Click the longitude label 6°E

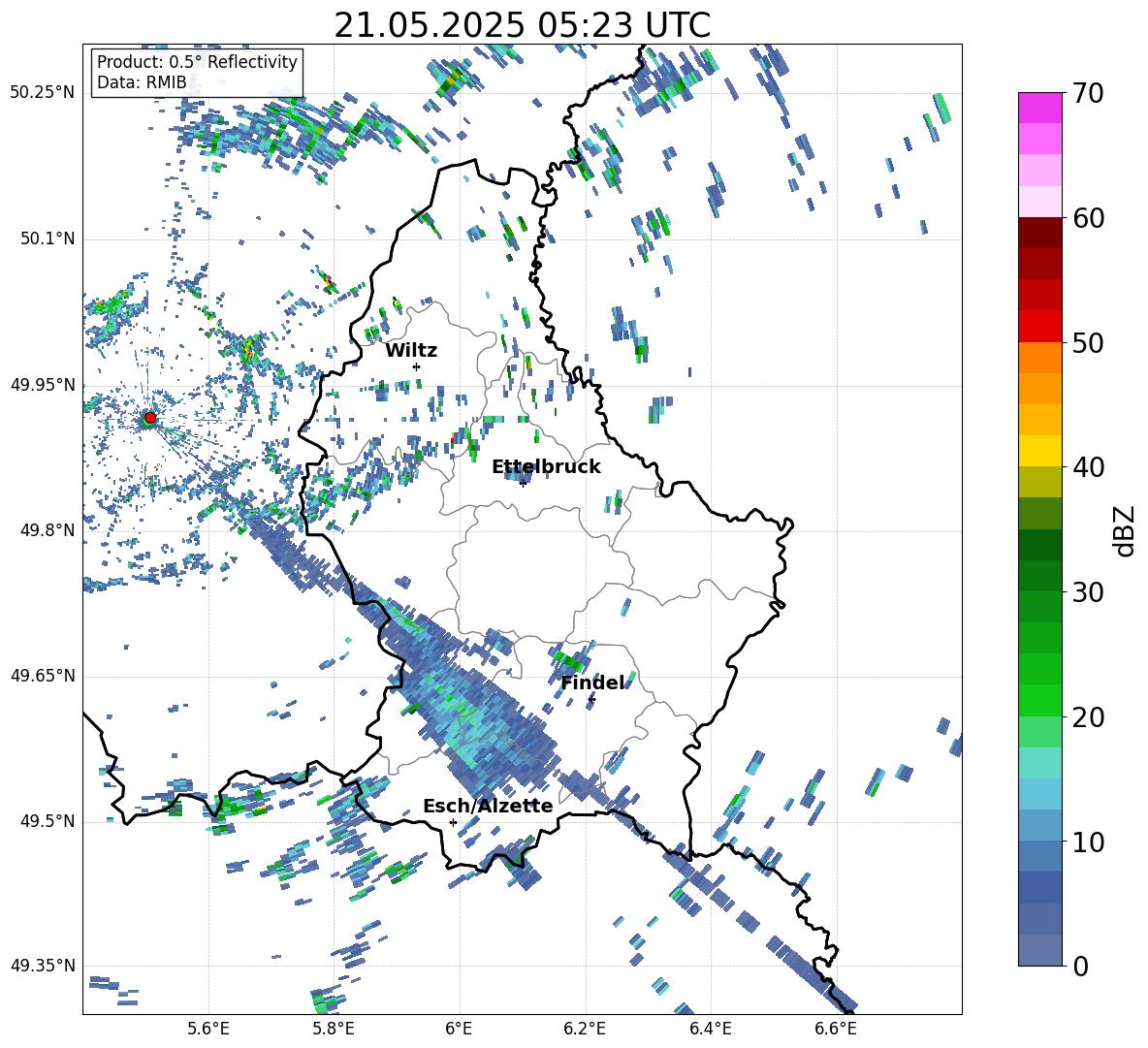click(459, 1030)
